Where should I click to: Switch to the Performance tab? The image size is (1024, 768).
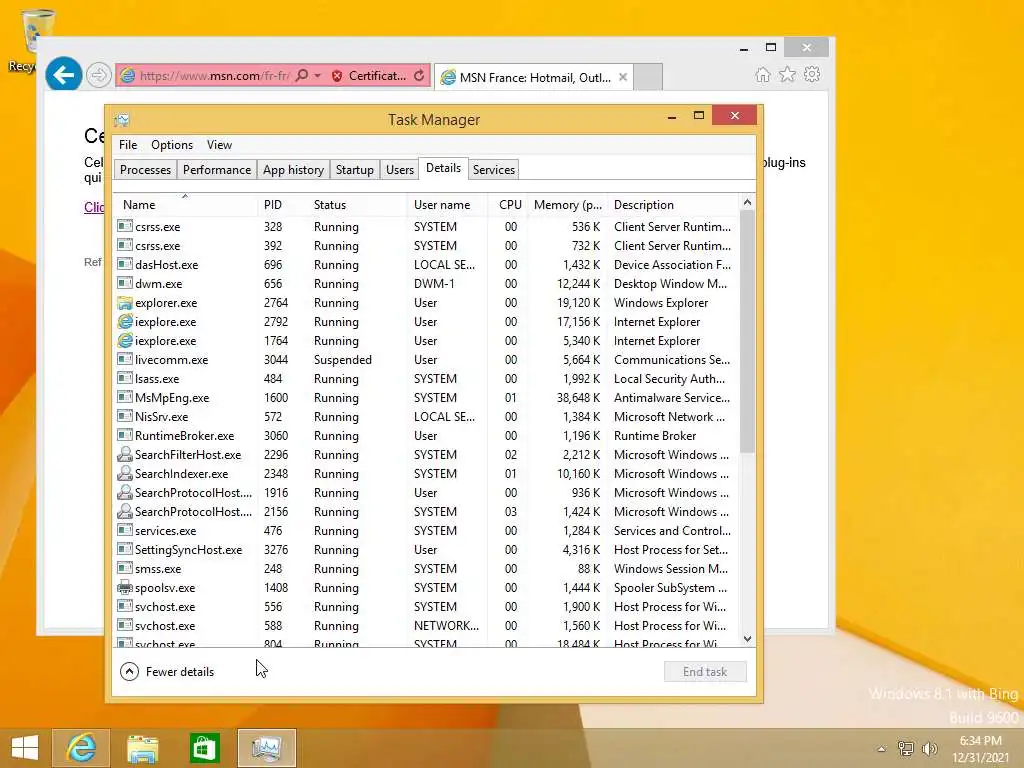[217, 170]
